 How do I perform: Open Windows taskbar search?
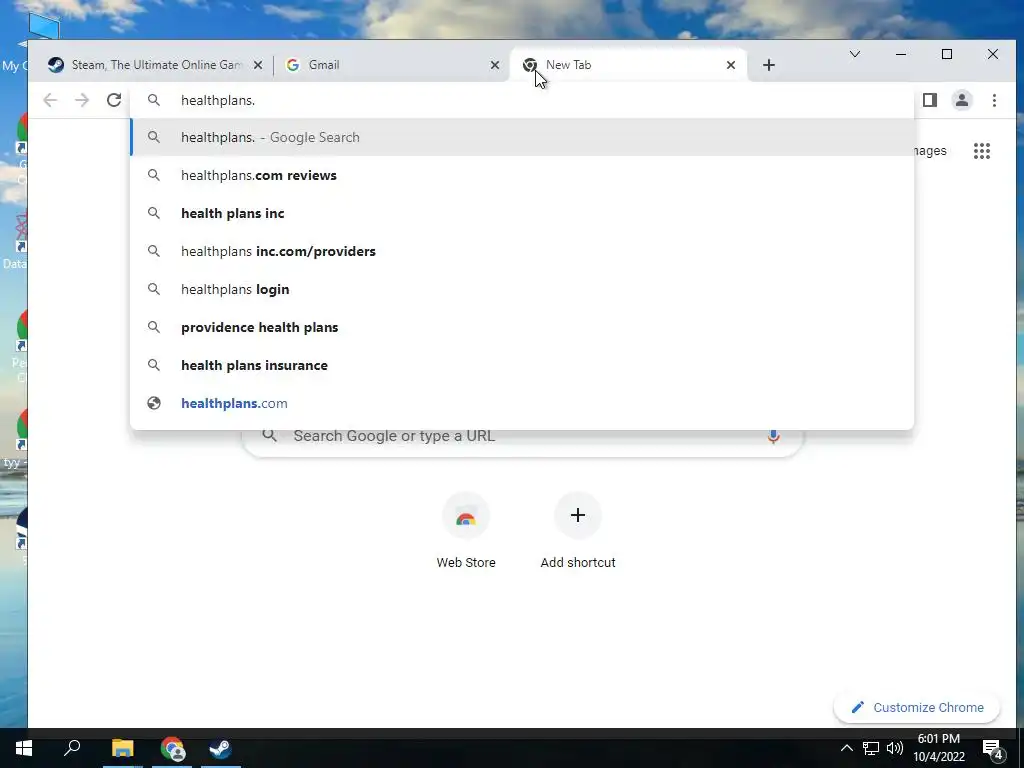tap(72, 748)
